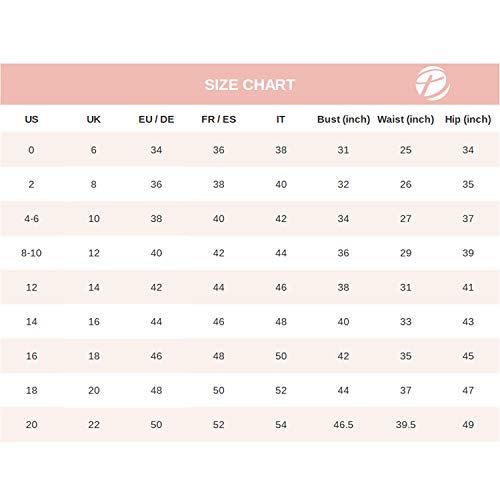Select the IT column header
500x500 pixels.
[281, 119]
